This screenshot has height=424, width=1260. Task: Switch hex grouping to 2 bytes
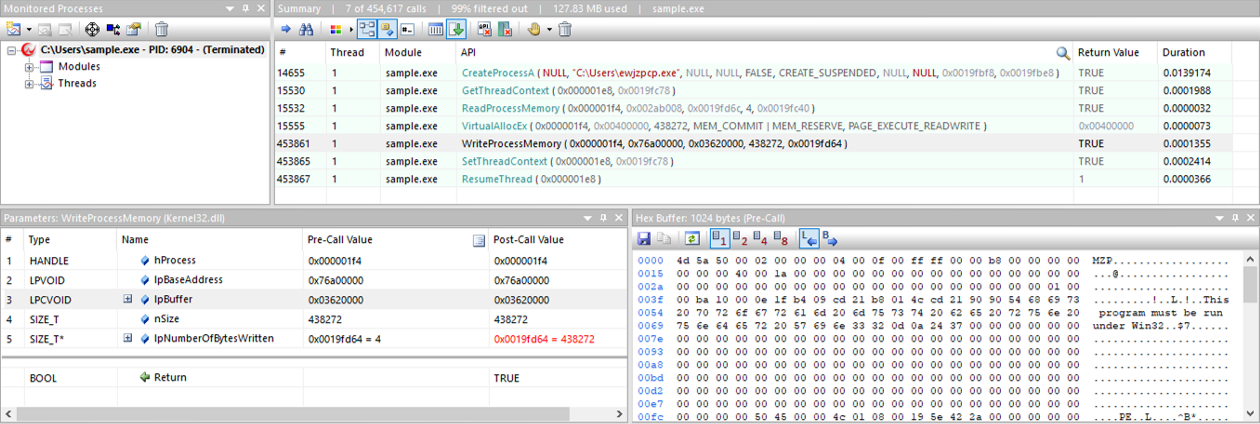[x=741, y=239]
